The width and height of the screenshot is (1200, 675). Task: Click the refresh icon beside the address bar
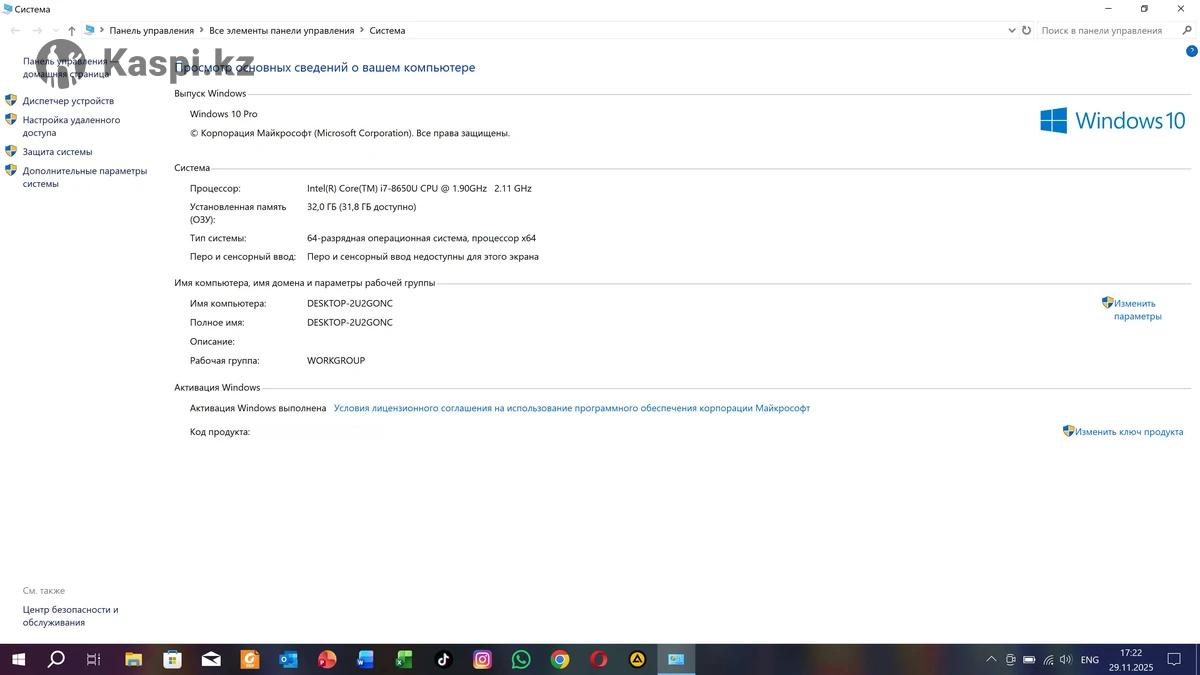point(1026,31)
